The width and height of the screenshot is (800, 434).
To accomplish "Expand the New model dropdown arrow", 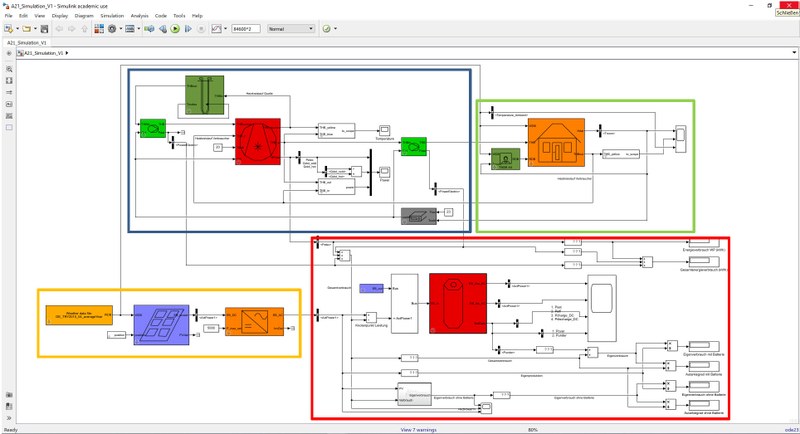I will click(x=16, y=29).
